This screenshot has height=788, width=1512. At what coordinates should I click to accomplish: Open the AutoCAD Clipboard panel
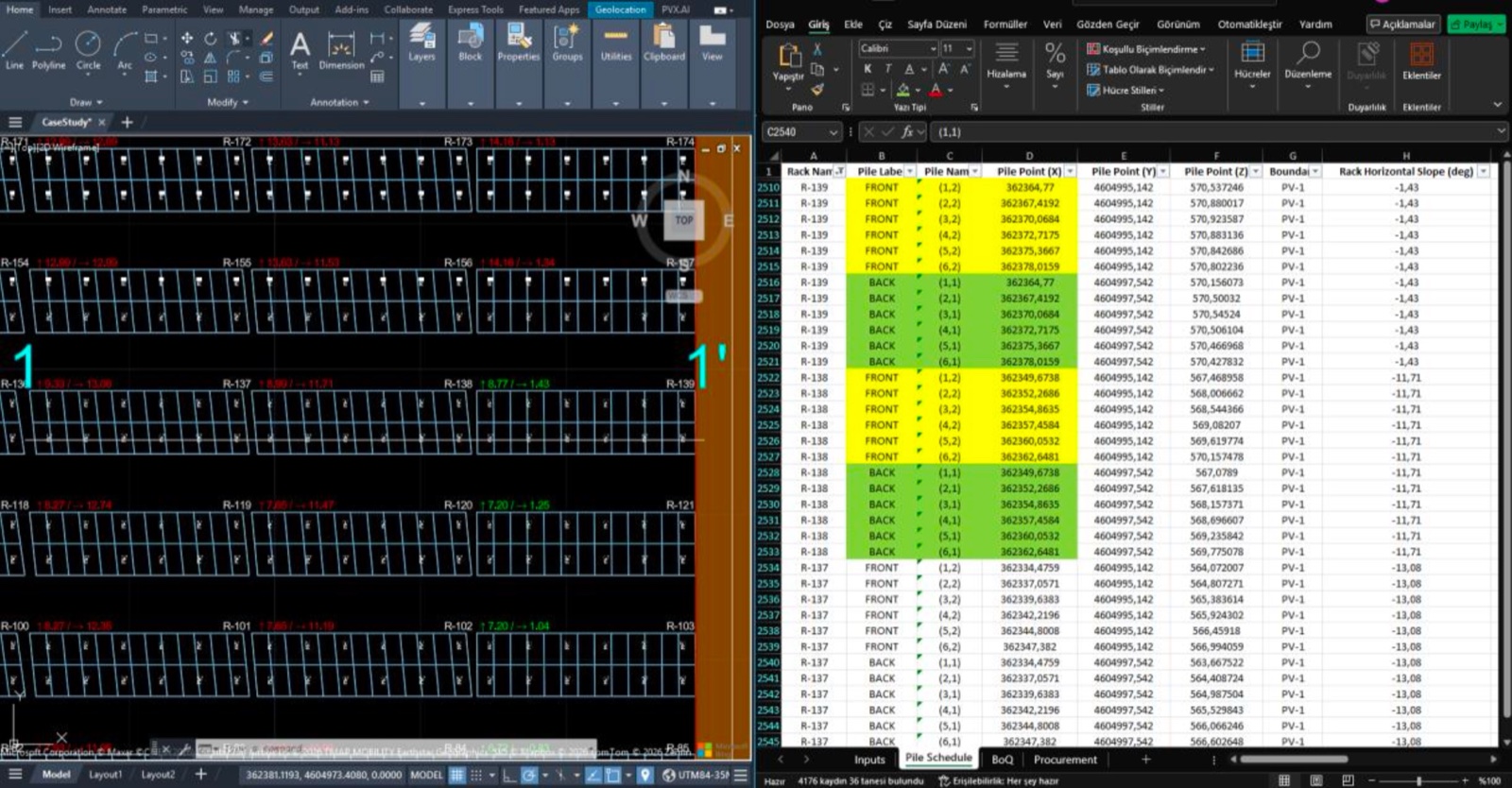(664, 43)
